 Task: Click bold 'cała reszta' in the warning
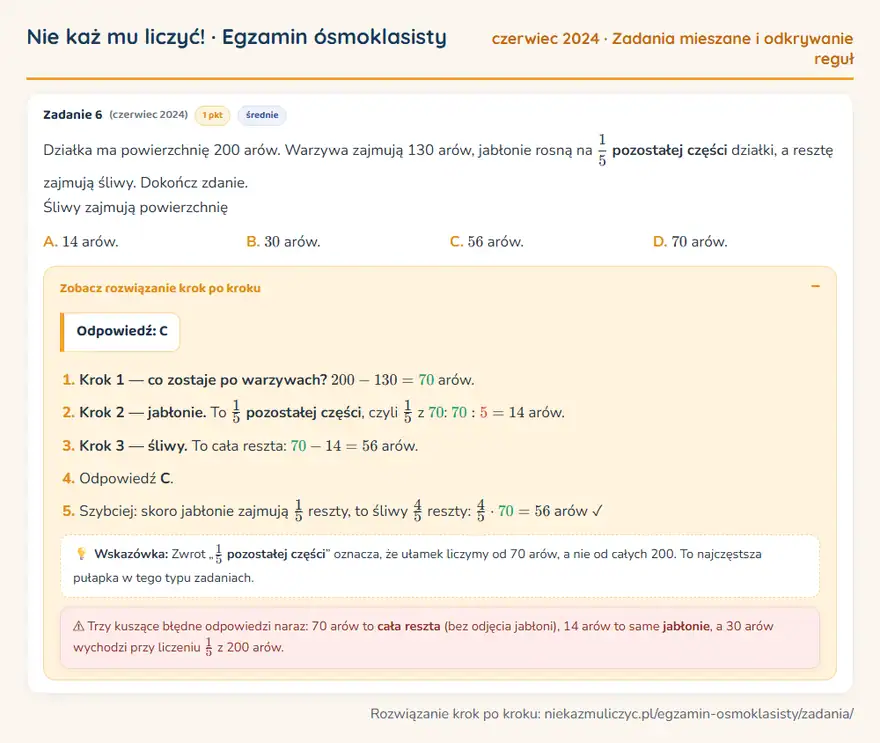tap(409, 626)
